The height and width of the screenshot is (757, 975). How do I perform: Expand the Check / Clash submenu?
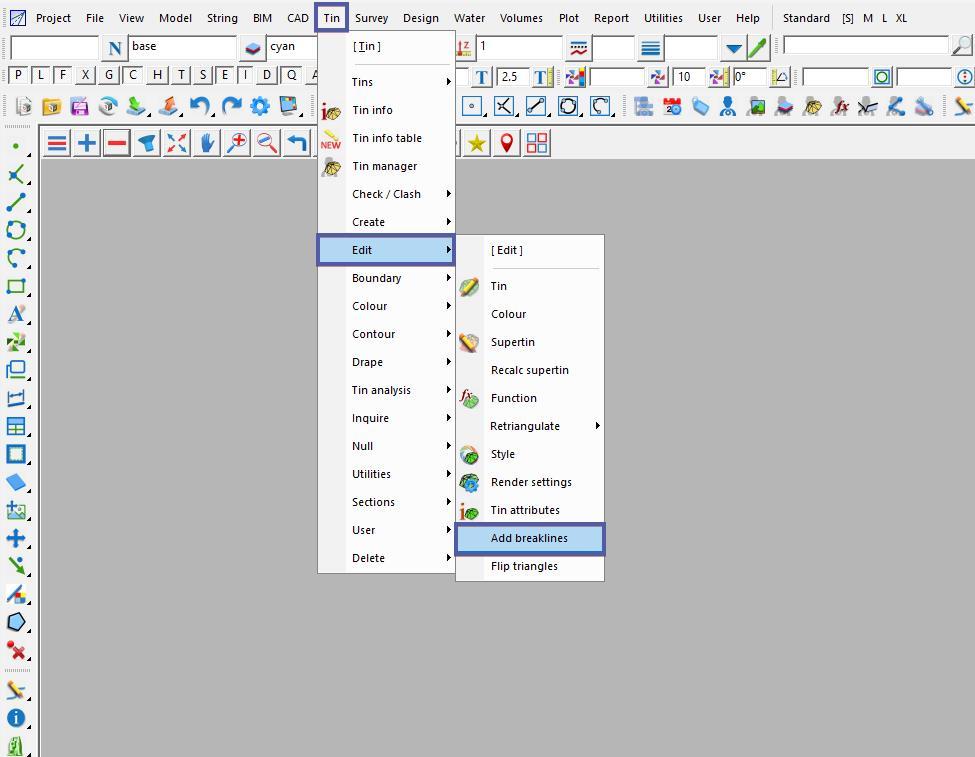[x=386, y=194]
